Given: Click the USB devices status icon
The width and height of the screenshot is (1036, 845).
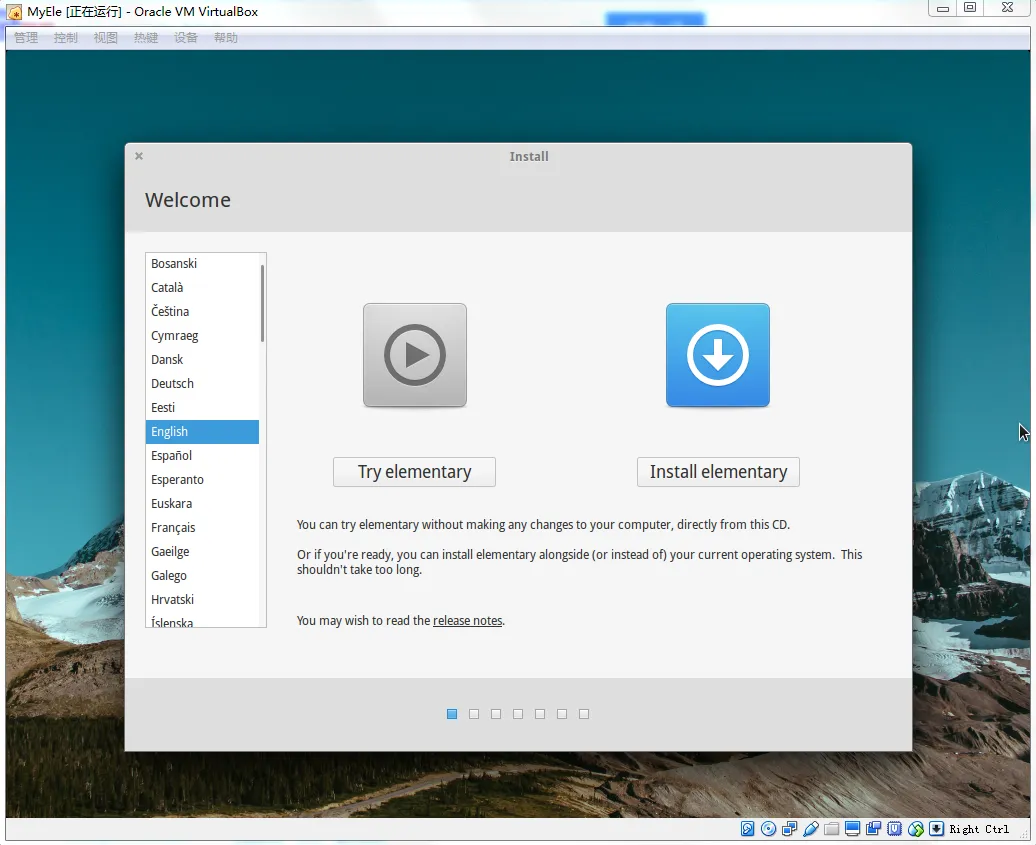Looking at the screenshot, I should click(x=811, y=828).
